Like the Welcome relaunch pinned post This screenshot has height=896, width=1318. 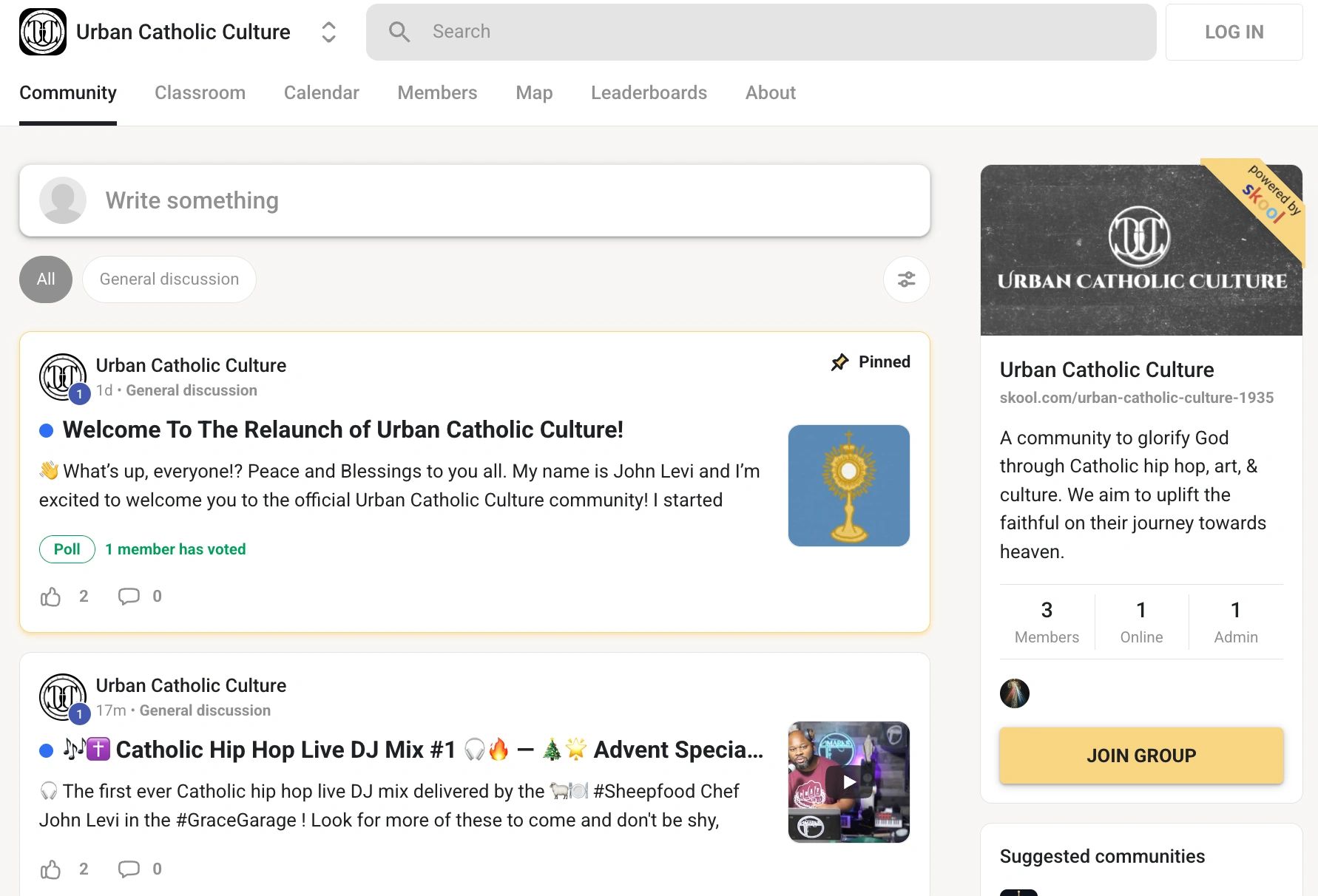(x=51, y=597)
